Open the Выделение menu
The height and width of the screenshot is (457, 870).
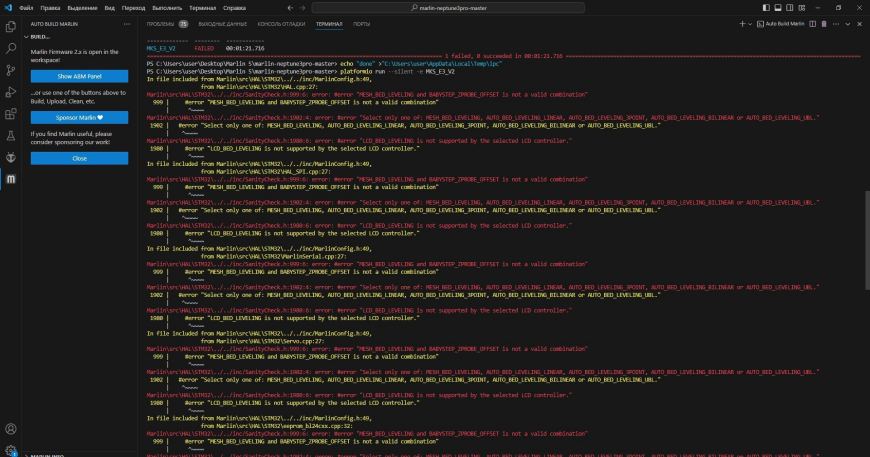click(82, 8)
